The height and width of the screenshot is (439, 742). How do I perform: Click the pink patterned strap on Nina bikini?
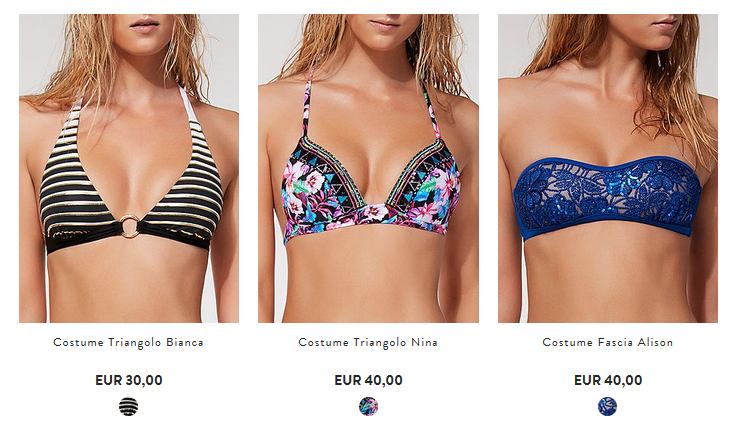(x=307, y=102)
